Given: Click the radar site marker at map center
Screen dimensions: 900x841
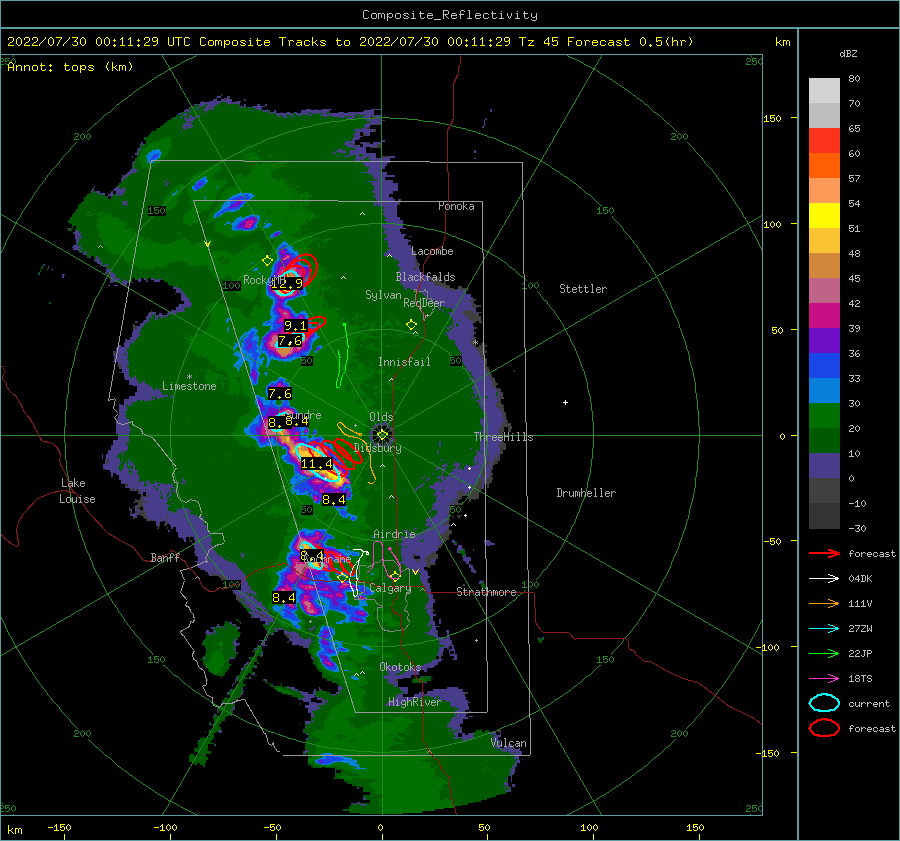Looking at the screenshot, I should coord(382,435).
